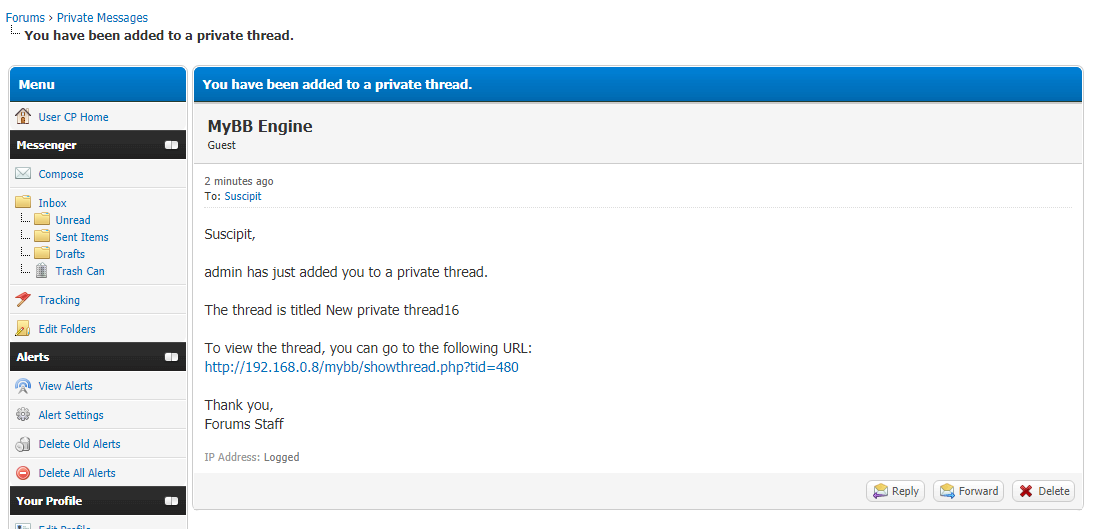Click the Alert Settings gear icon
This screenshot has width=1094, height=529.
pyautogui.click(x=23, y=415)
